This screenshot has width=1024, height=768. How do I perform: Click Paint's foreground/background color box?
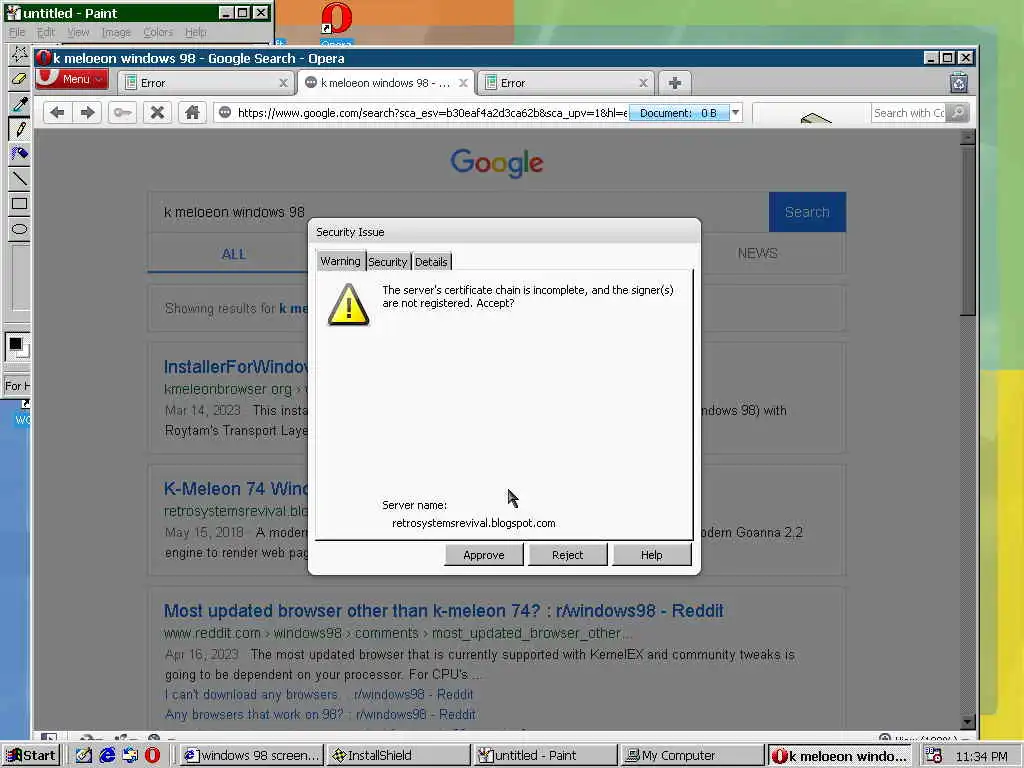tap(18, 346)
